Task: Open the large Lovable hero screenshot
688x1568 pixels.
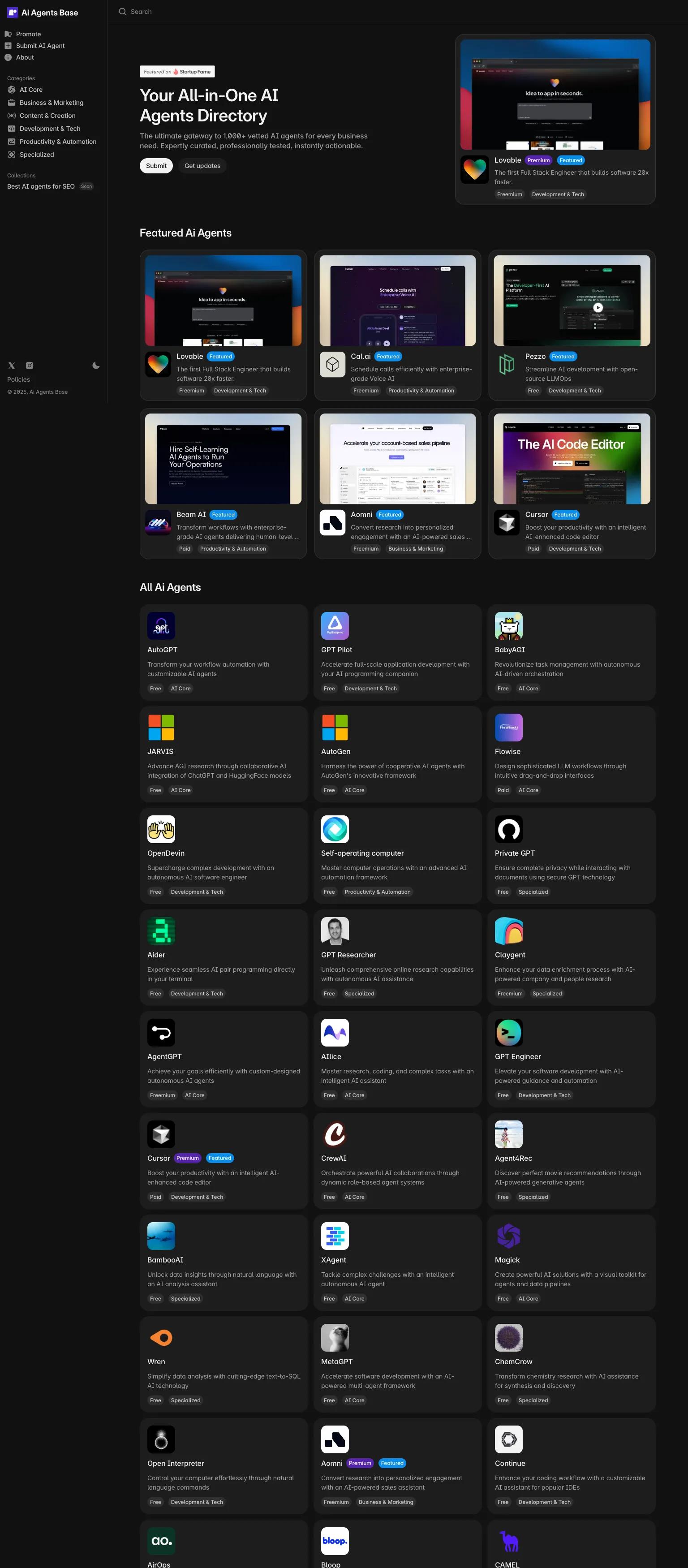Action: pyautogui.click(x=555, y=95)
